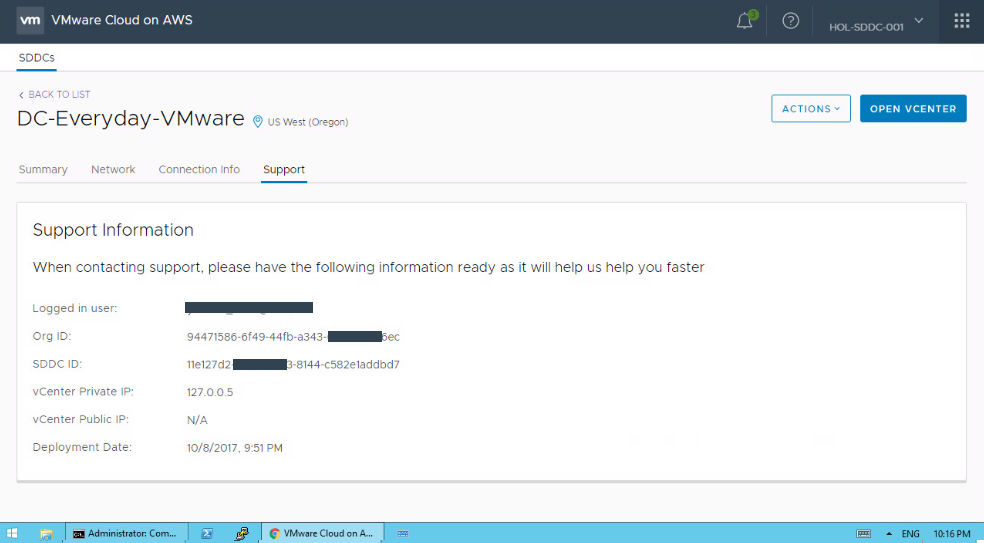The image size is (984, 543).
Task: Show hidden system tray icons arrow
Action: [889, 534]
